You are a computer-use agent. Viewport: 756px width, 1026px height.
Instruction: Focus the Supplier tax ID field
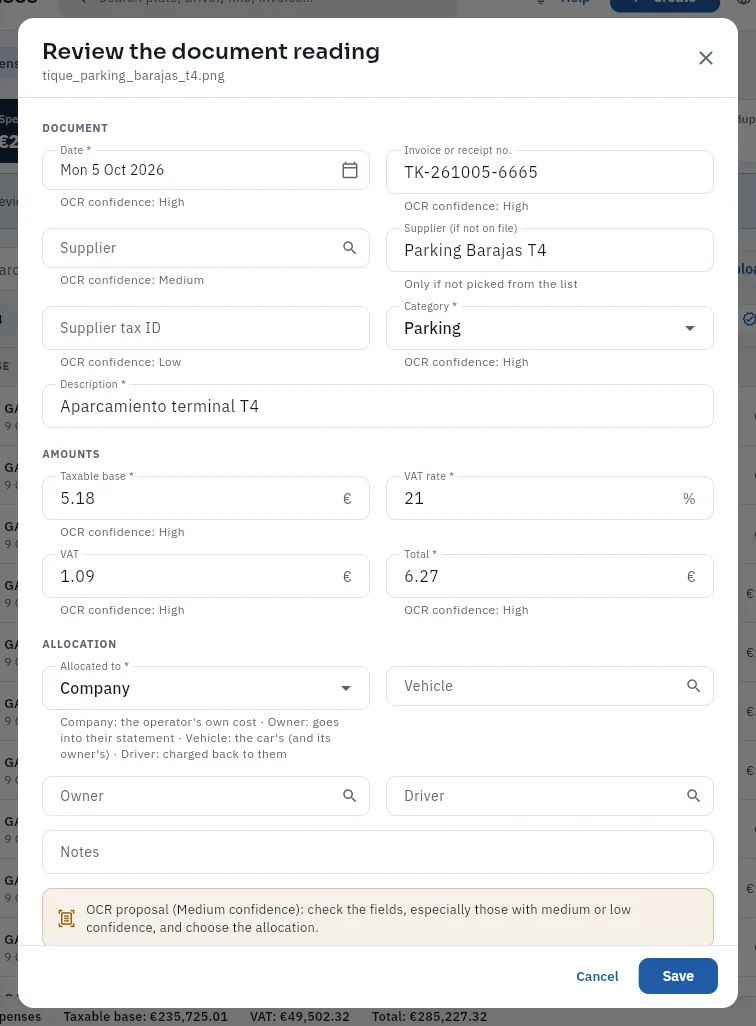[x=206, y=328]
